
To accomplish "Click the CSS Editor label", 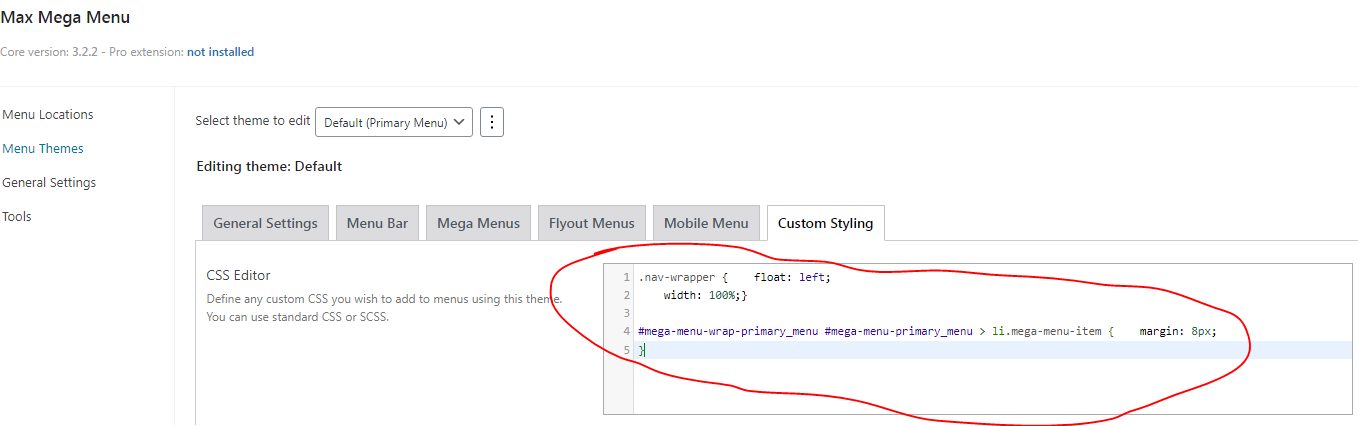I will 238,275.
